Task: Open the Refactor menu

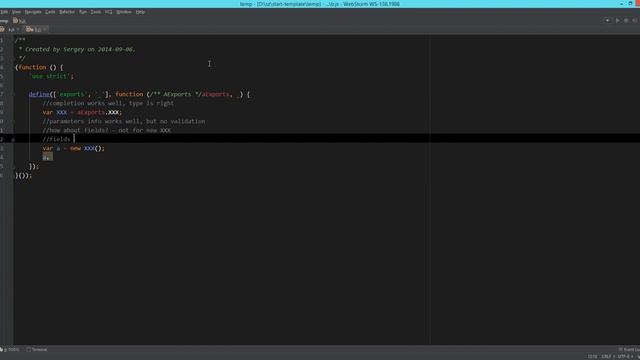Action: 67,12
